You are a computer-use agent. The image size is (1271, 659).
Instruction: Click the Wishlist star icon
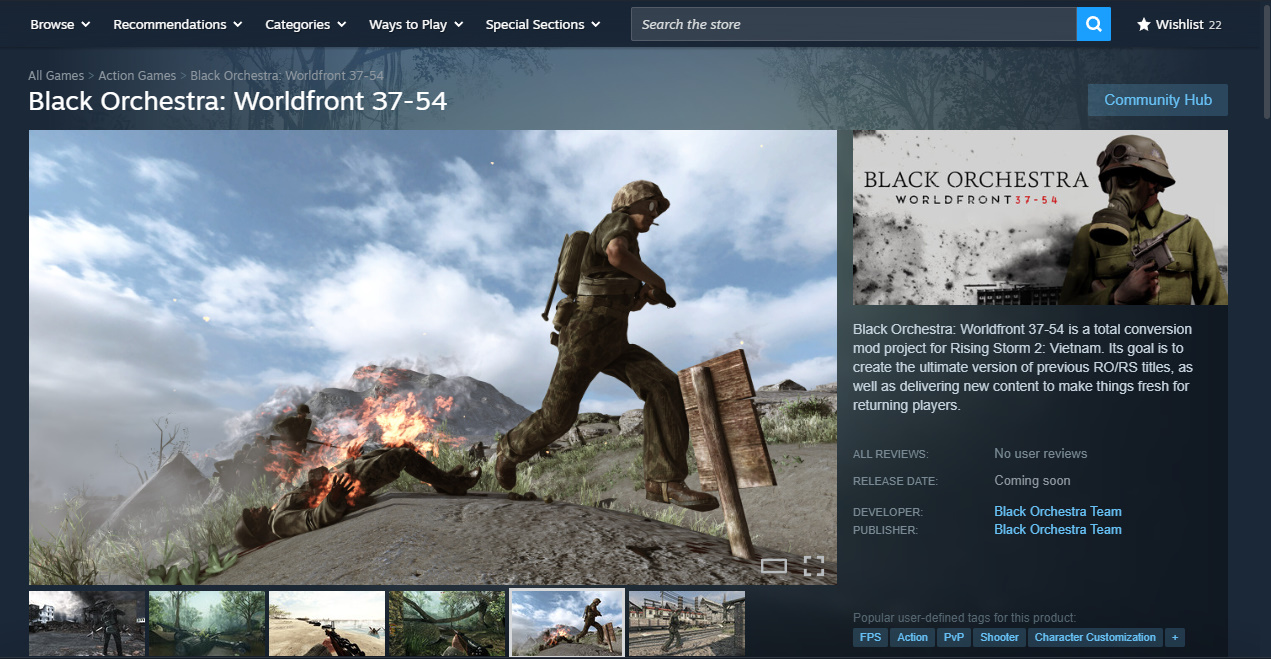[1144, 24]
